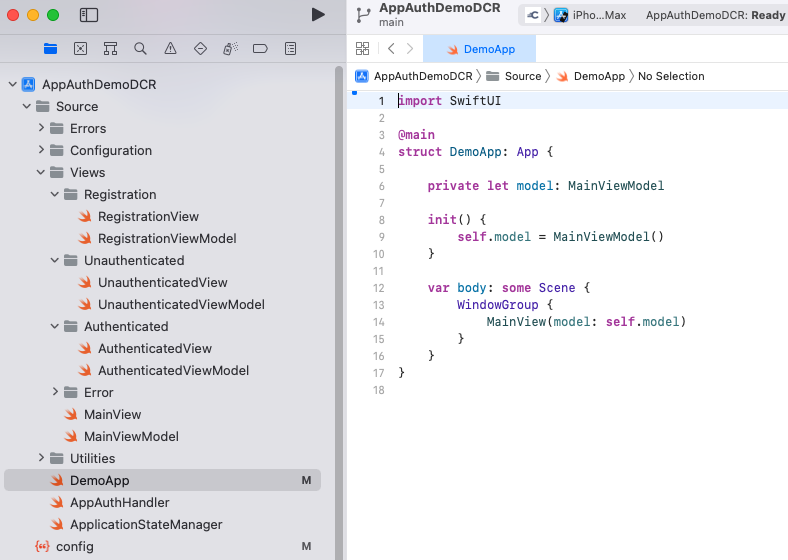Open the report navigator
This screenshot has width=788, height=560.
(x=290, y=49)
